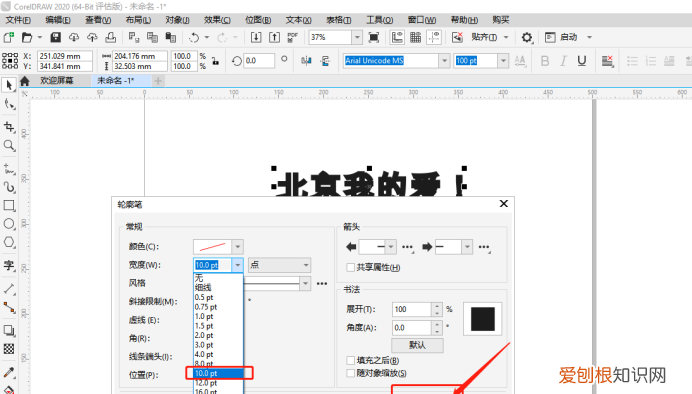Select the Pick tool in toolbox

tap(9, 85)
